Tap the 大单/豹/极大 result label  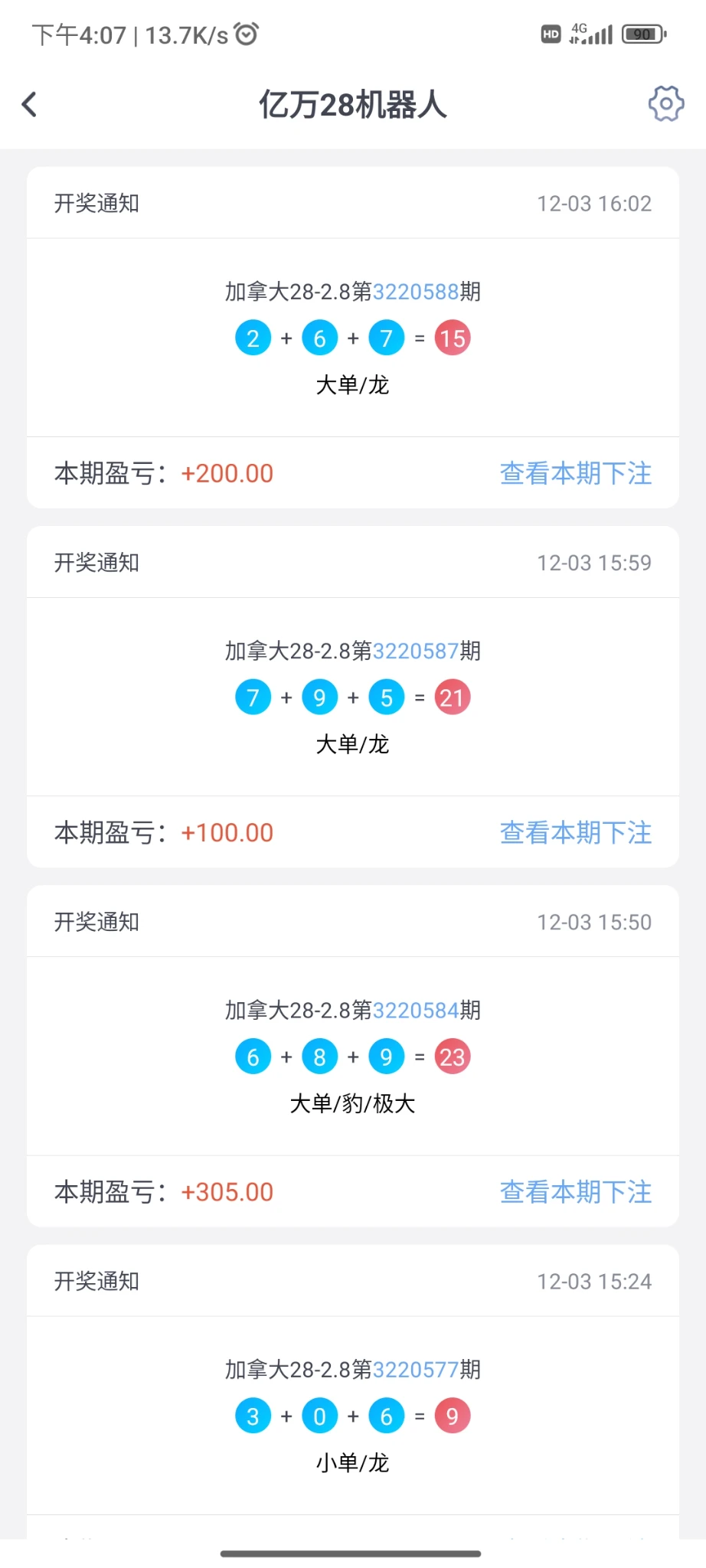(353, 1103)
